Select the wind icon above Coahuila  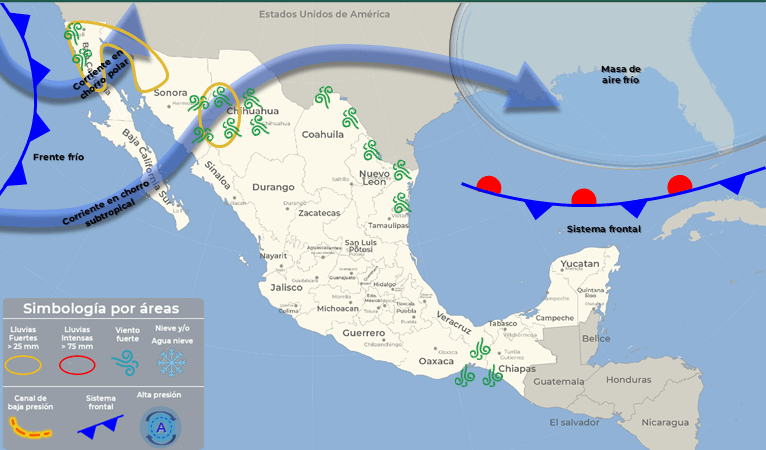pyautogui.click(x=324, y=97)
